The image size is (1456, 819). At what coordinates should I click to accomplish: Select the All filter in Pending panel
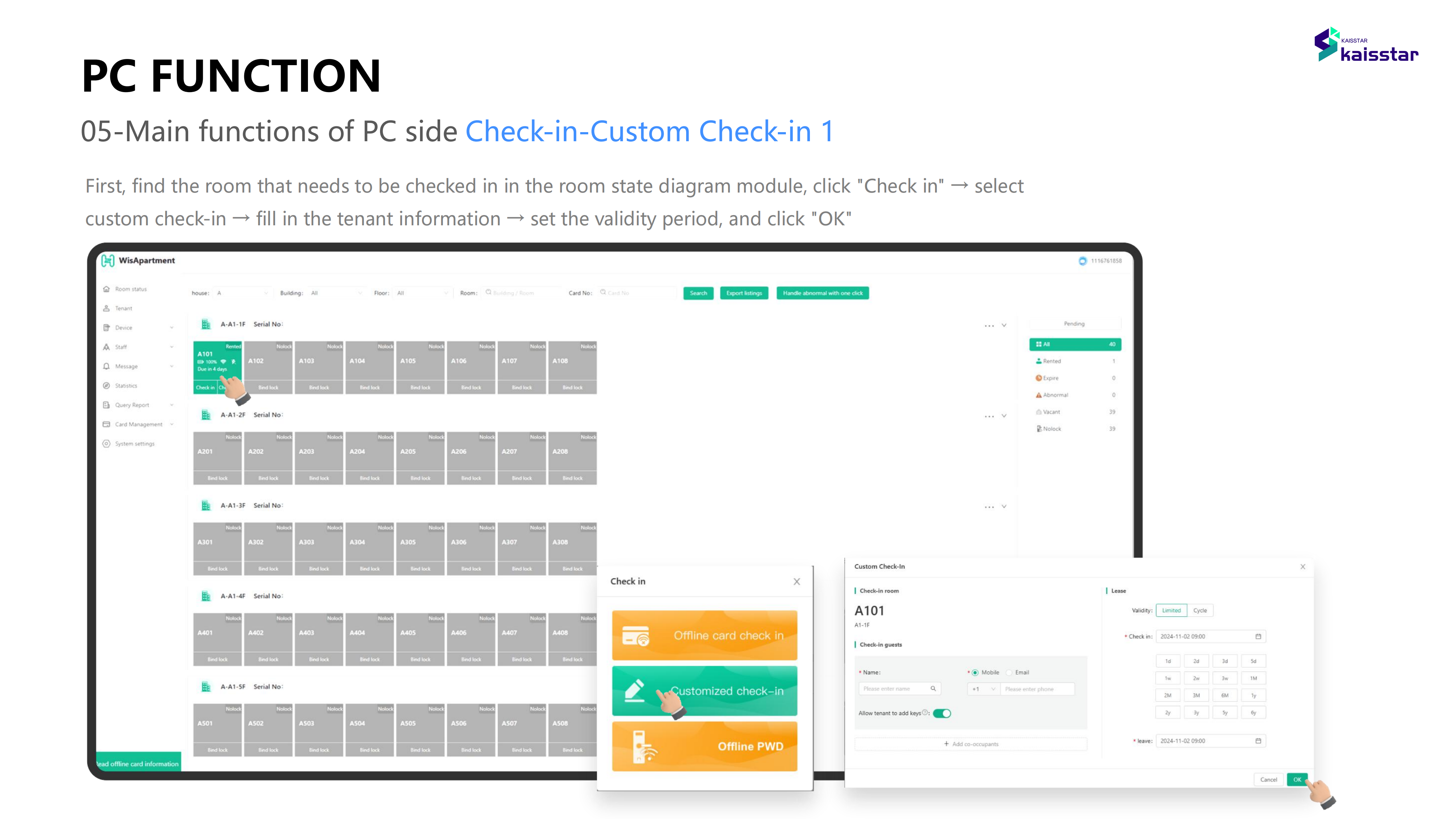pos(1075,344)
